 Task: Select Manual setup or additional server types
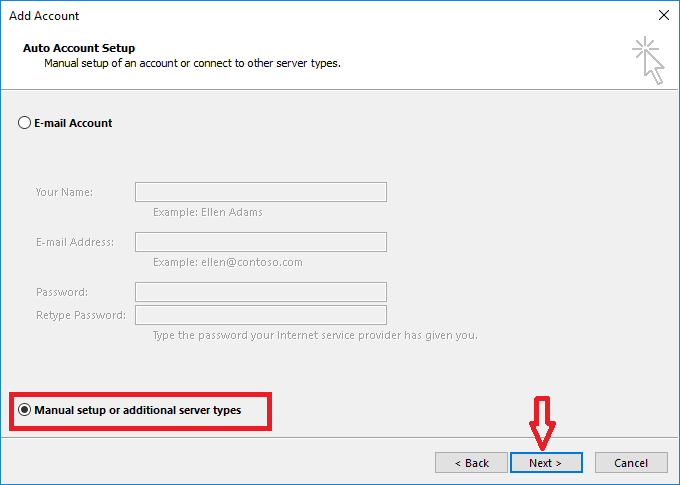point(25,410)
